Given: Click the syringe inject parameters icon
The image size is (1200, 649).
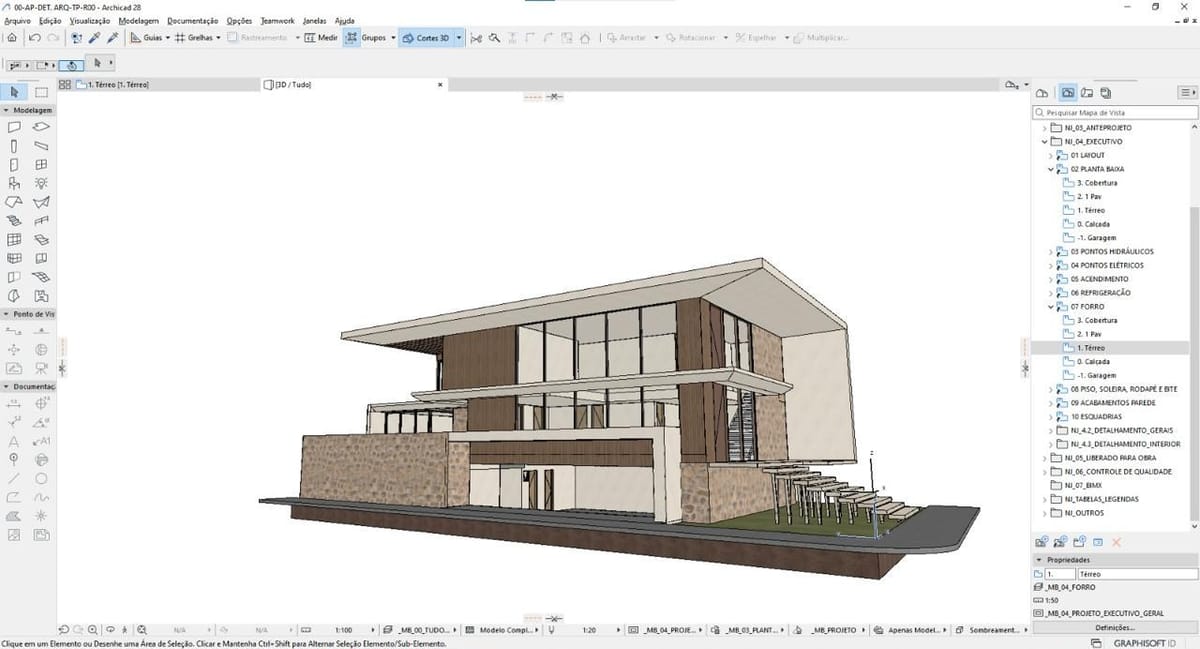Looking at the screenshot, I should [112, 38].
